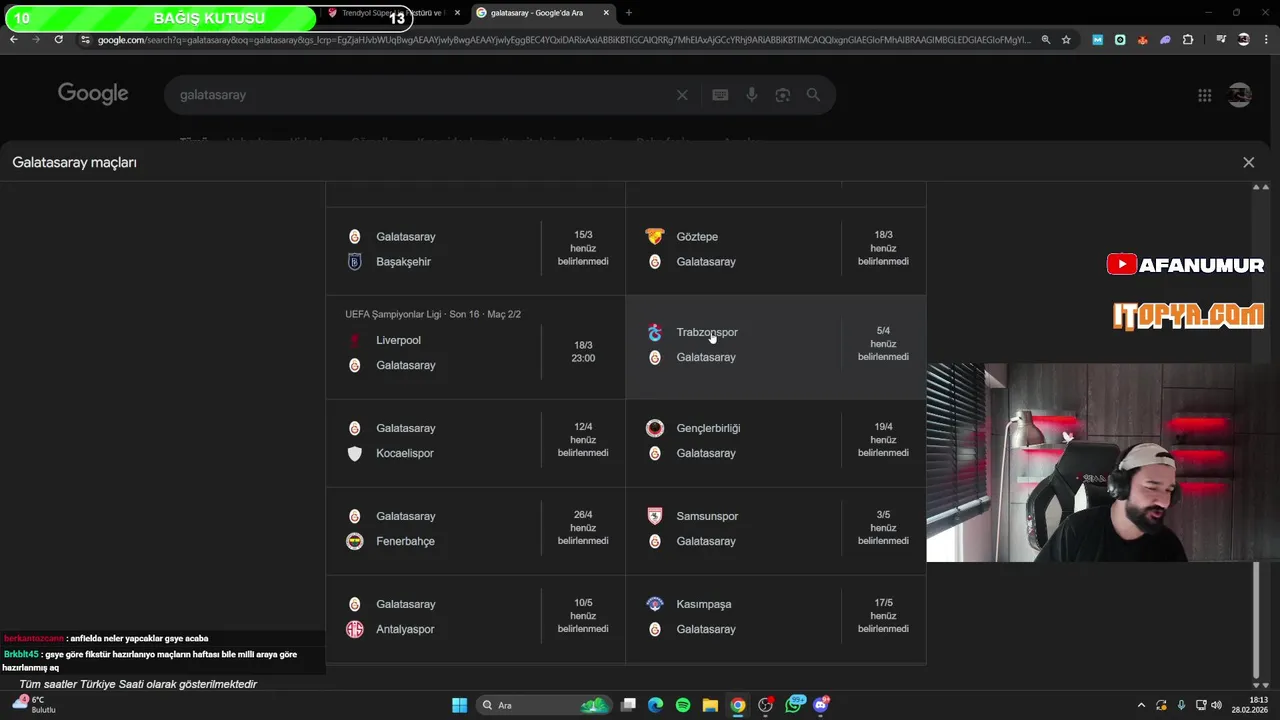Click the Google logo
The height and width of the screenshot is (720, 1280).
click(x=93, y=94)
